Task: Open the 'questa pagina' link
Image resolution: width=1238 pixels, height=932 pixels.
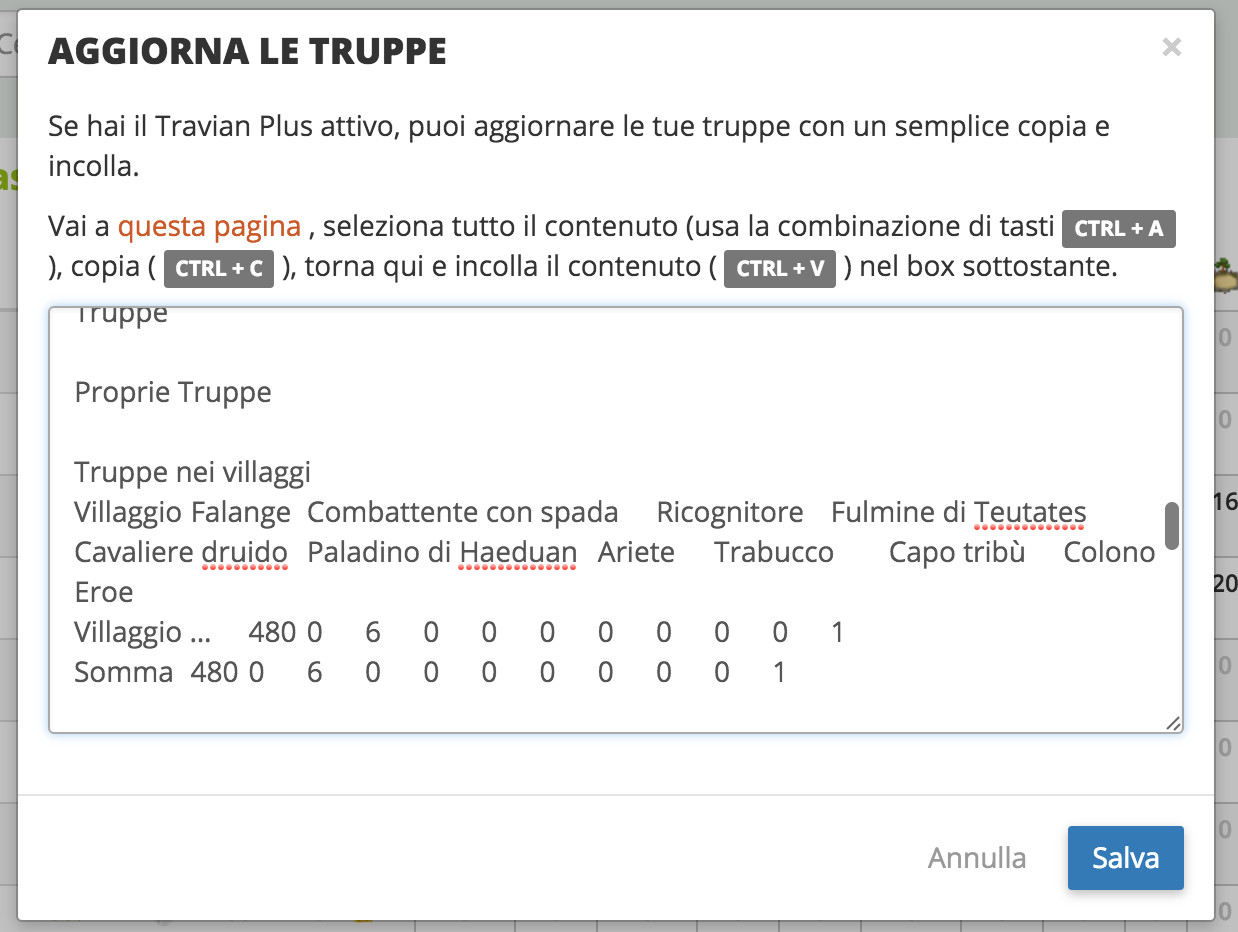Action: coord(209,226)
